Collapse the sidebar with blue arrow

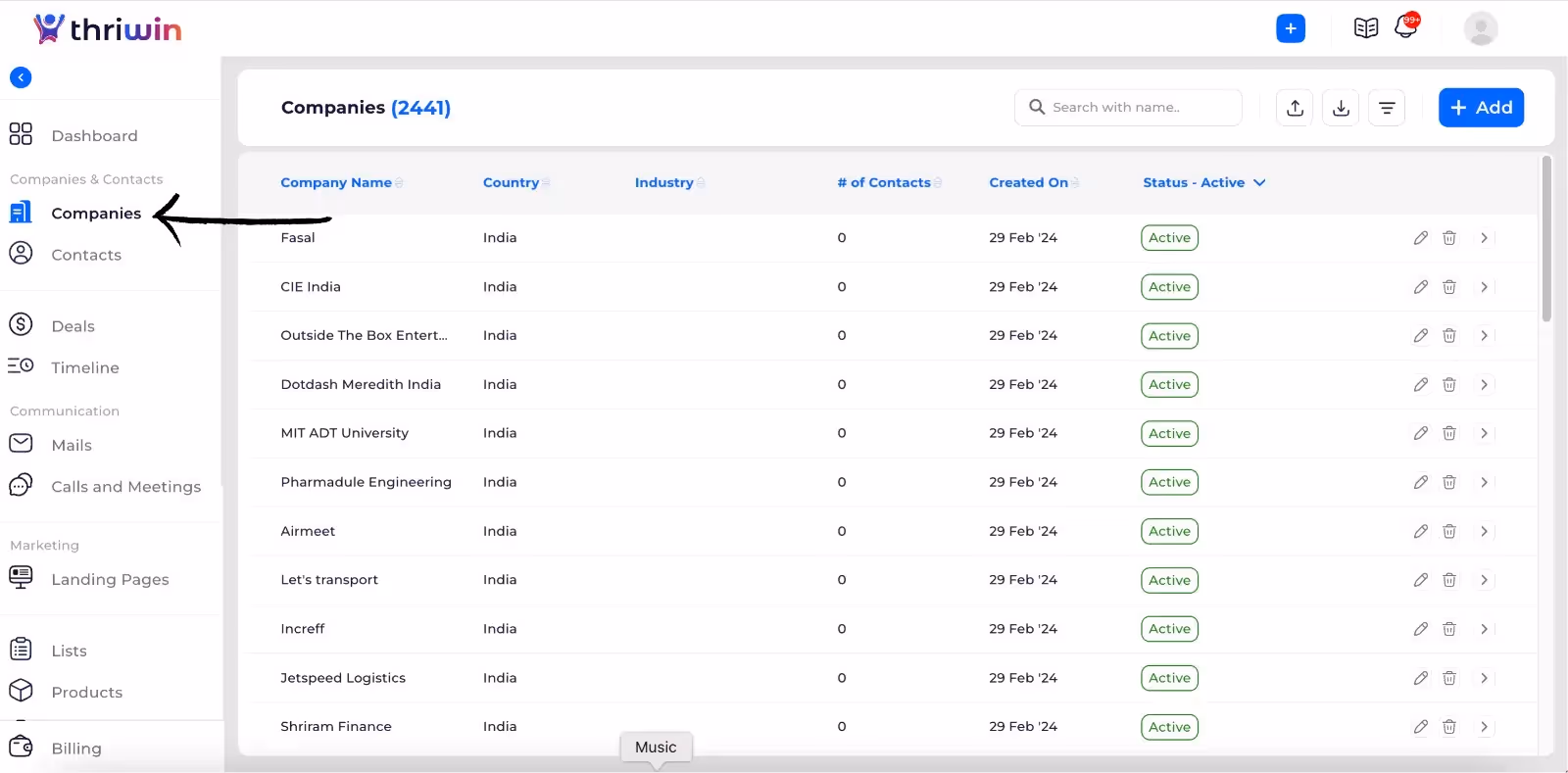(21, 77)
